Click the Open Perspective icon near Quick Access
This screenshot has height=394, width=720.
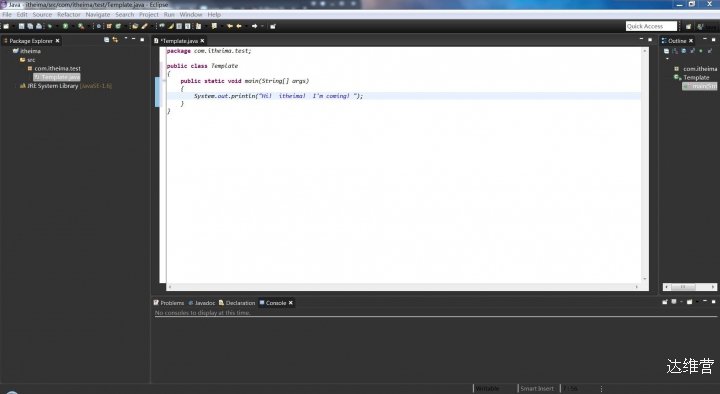[x=688, y=27]
